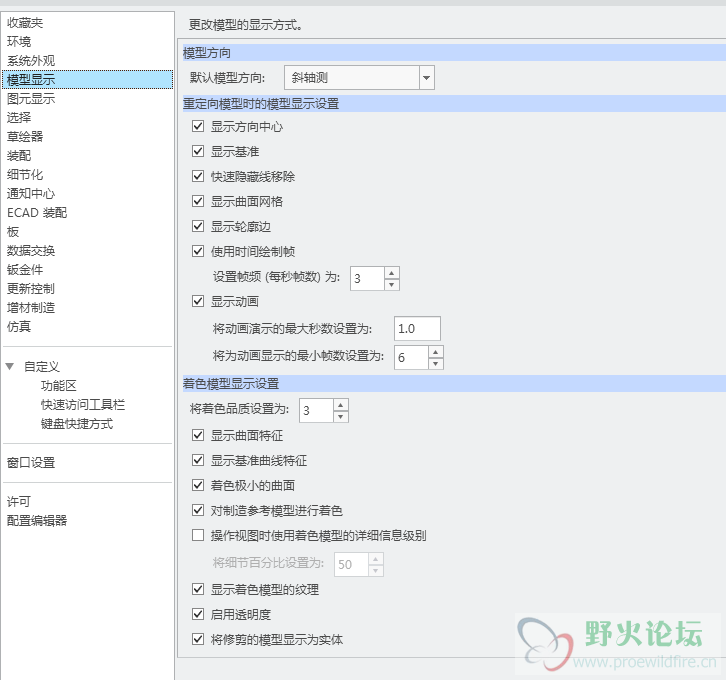
Task: Toggle 将修剪的模型显示为实体 checkbox
Action: click(198, 639)
